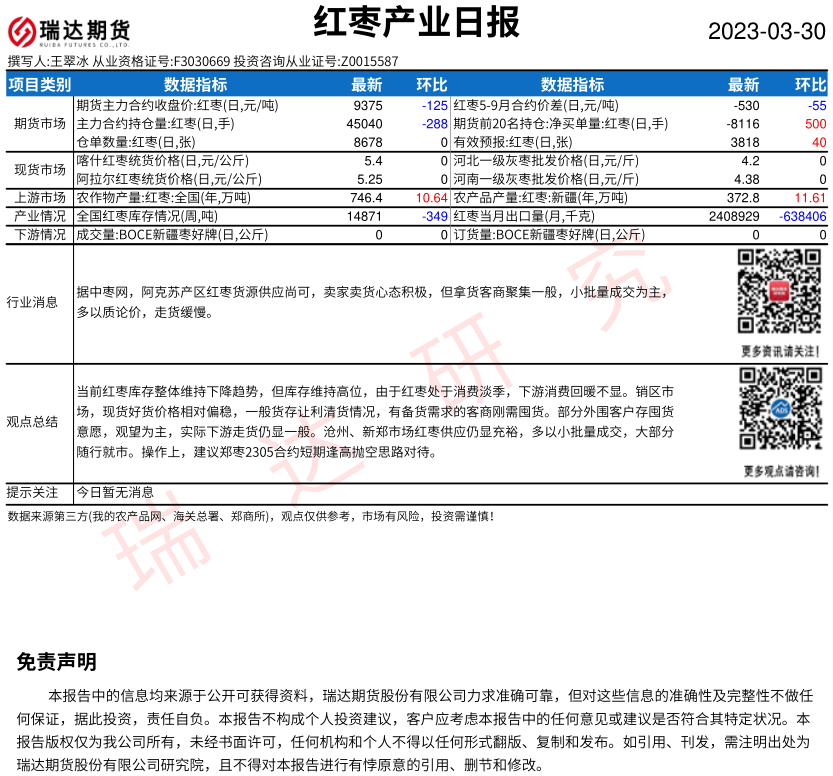833x776 pixels.
Task: Select the 红枣产业日报 title
Action: click(416, 22)
